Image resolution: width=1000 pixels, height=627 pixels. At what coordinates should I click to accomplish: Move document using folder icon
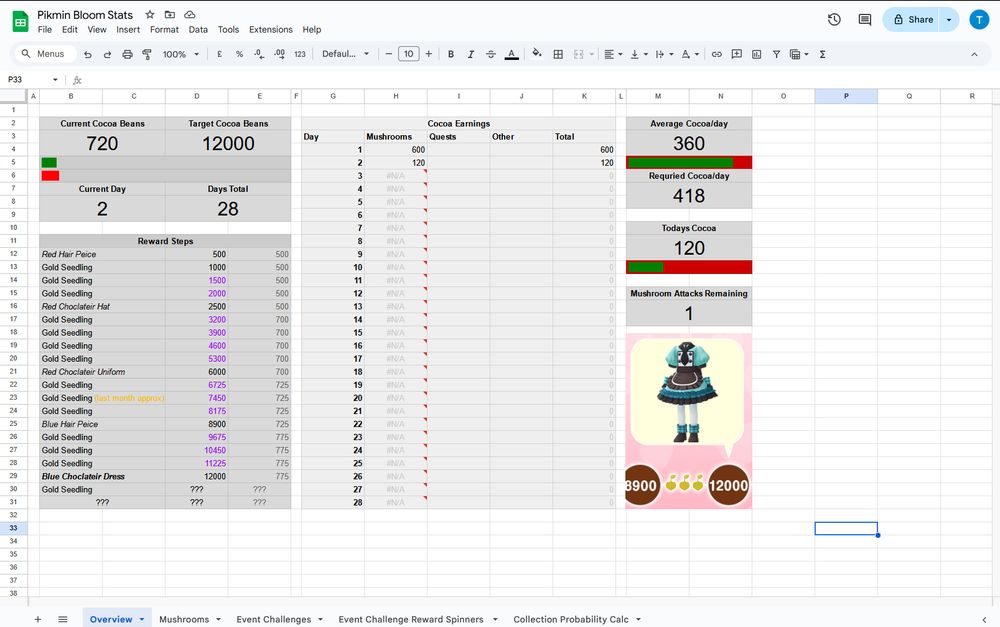coord(170,15)
